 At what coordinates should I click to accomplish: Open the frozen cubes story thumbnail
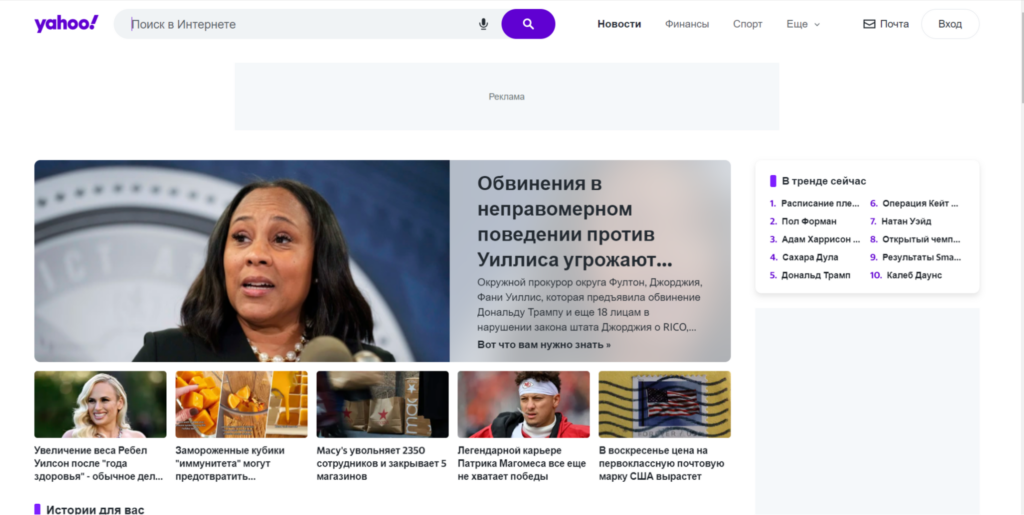(241, 404)
